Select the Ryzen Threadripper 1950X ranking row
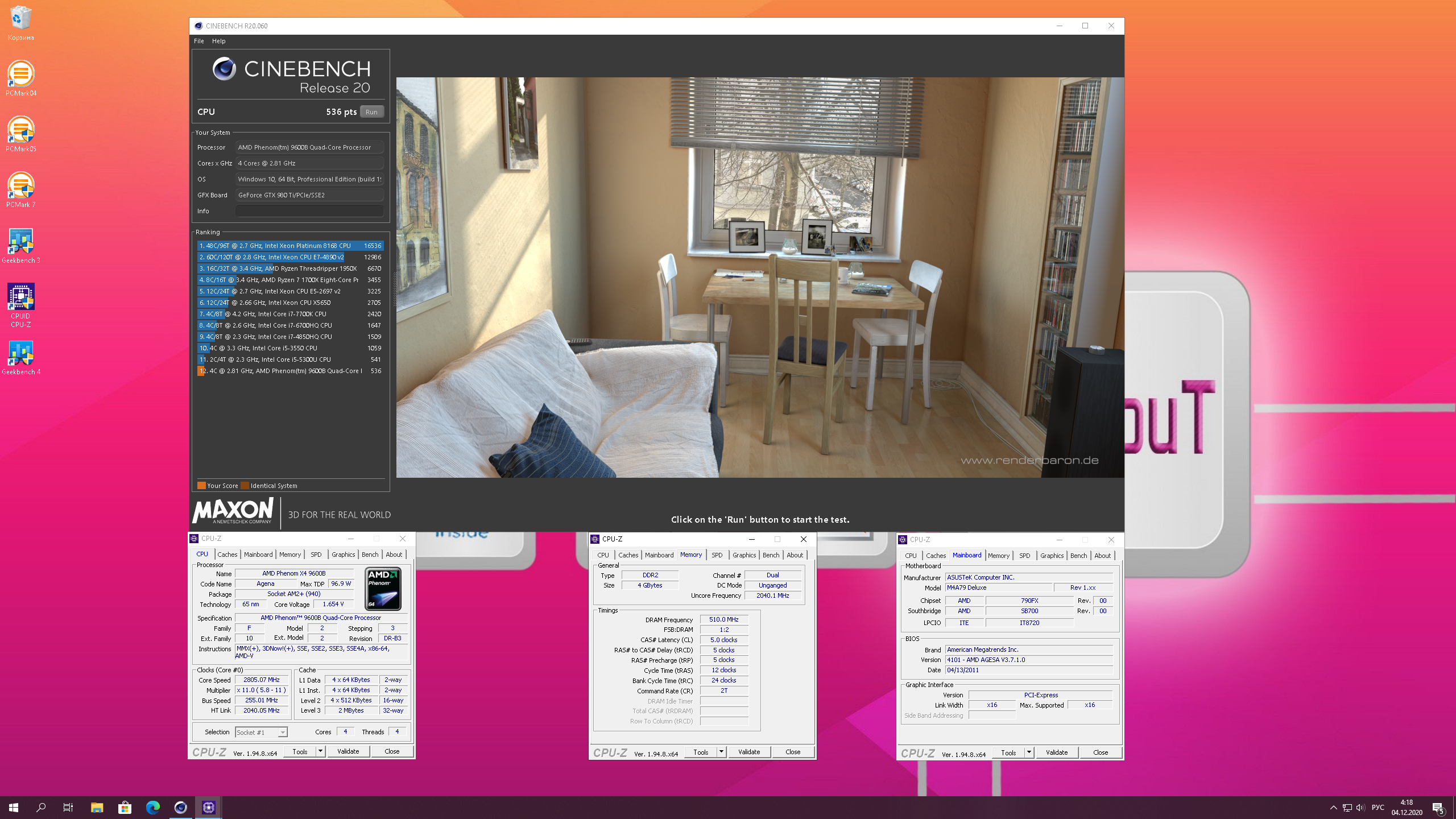Image resolution: width=1456 pixels, height=819 pixels. [x=290, y=268]
